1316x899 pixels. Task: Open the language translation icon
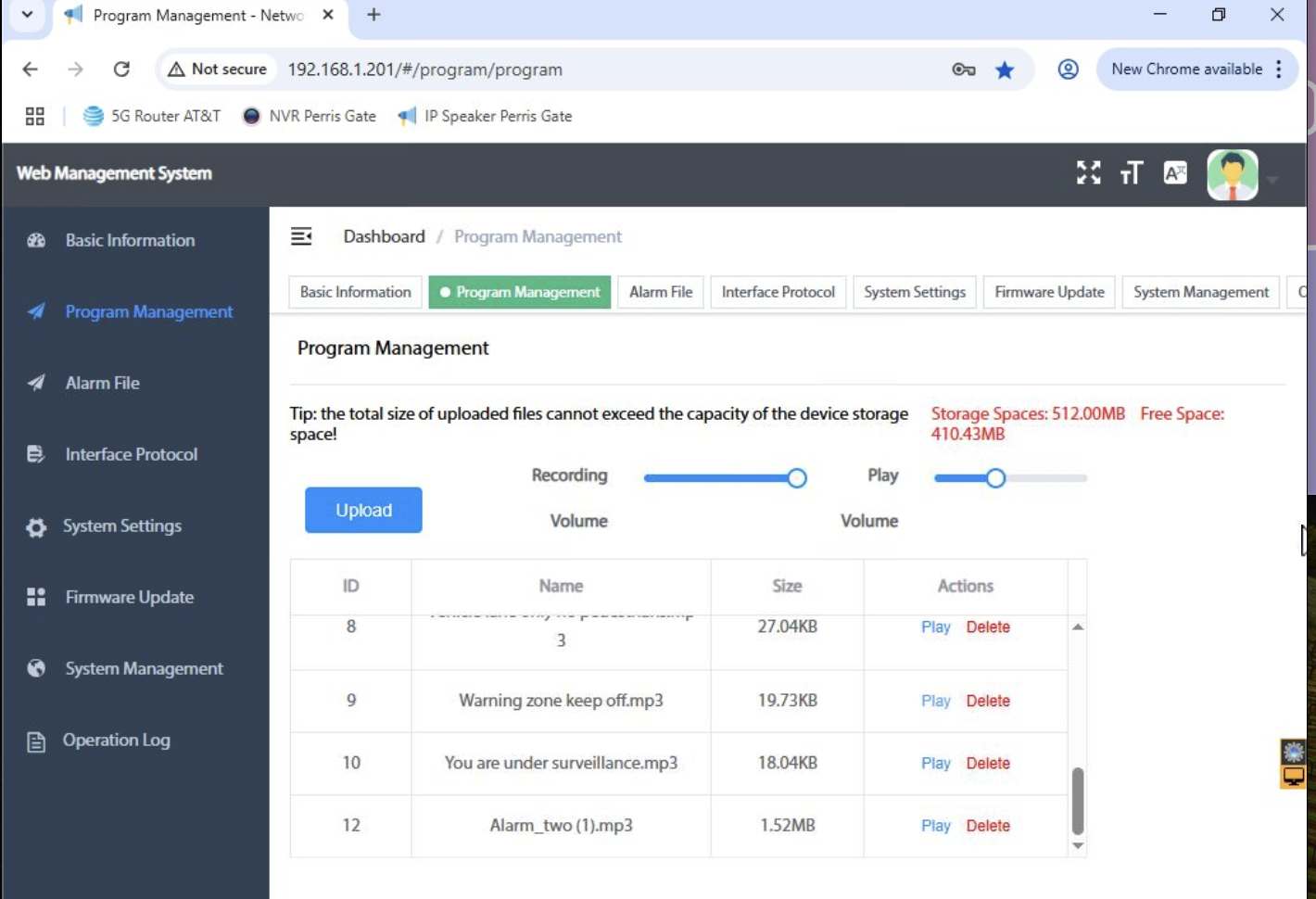[x=1175, y=172]
